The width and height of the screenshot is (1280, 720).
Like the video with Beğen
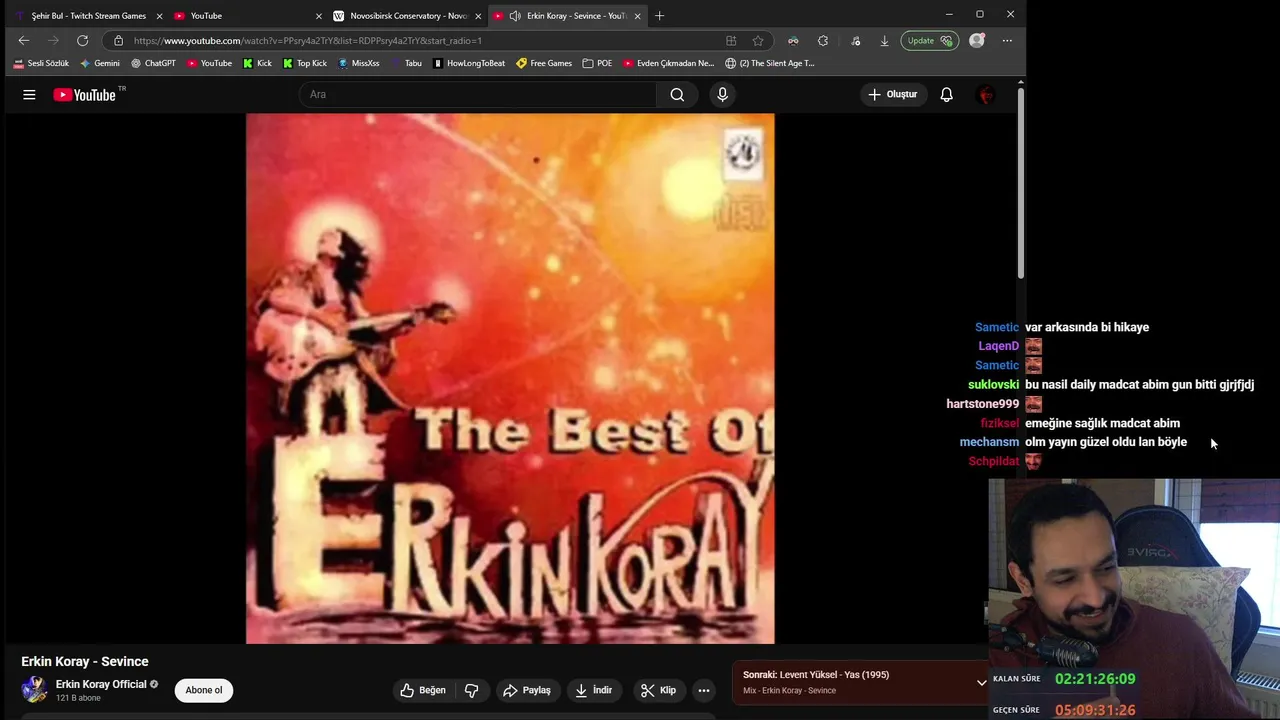click(423, 690)
